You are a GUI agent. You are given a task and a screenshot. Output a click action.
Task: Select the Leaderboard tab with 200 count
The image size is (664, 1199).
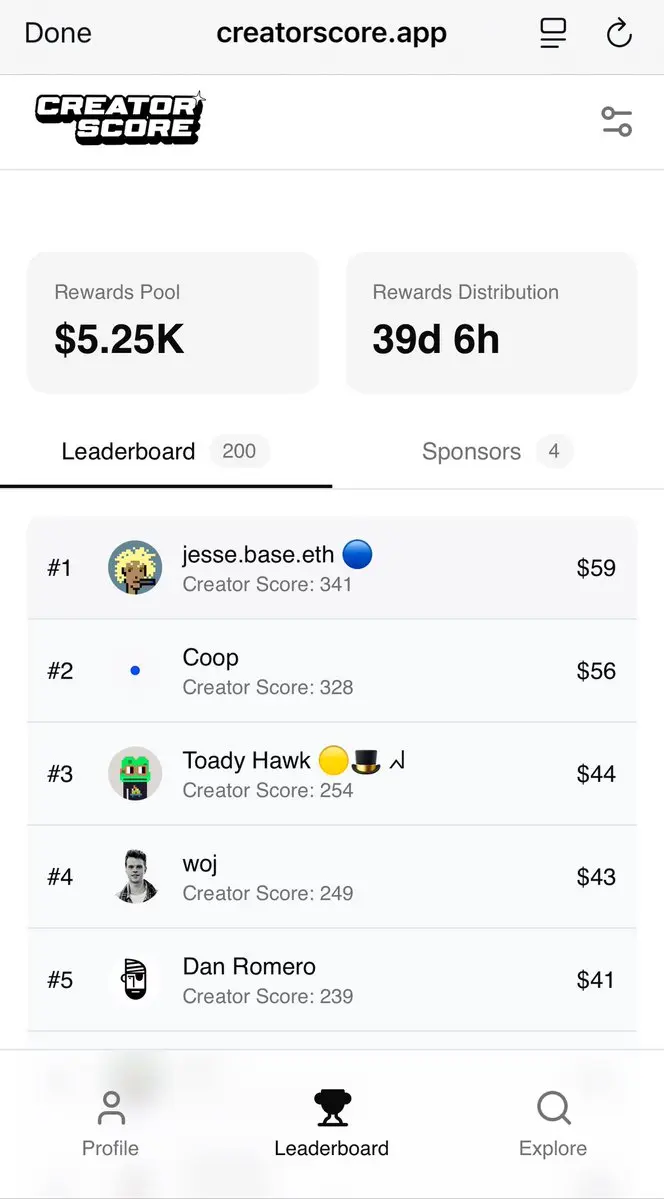click(166, 451)
